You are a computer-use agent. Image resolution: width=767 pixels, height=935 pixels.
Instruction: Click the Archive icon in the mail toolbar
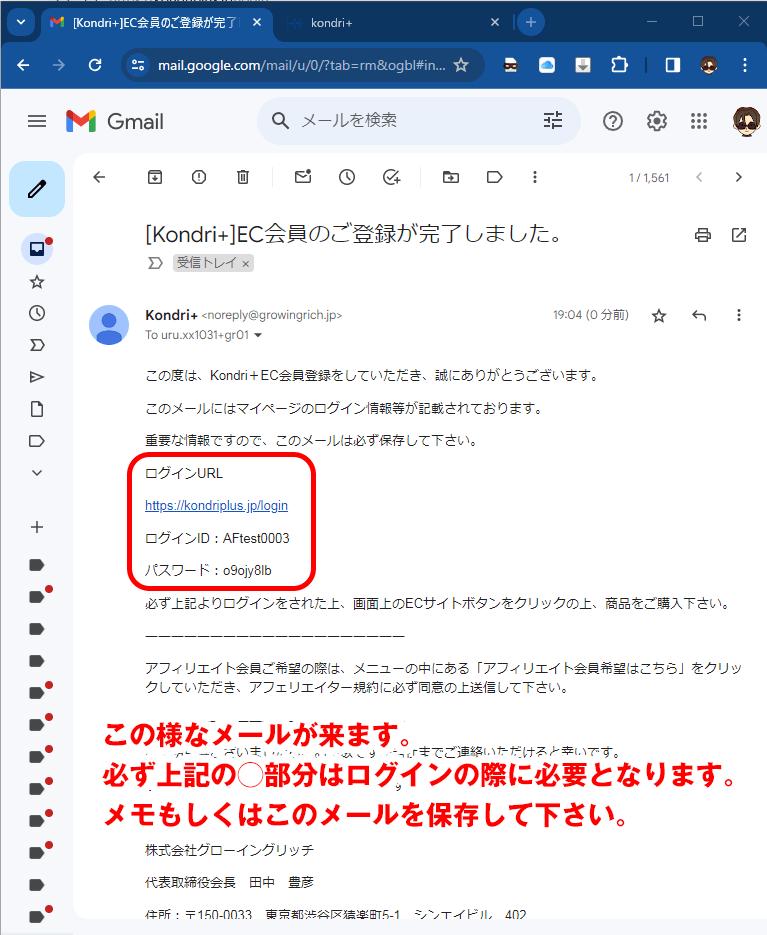pyautogui.click(x=155, y=177)
